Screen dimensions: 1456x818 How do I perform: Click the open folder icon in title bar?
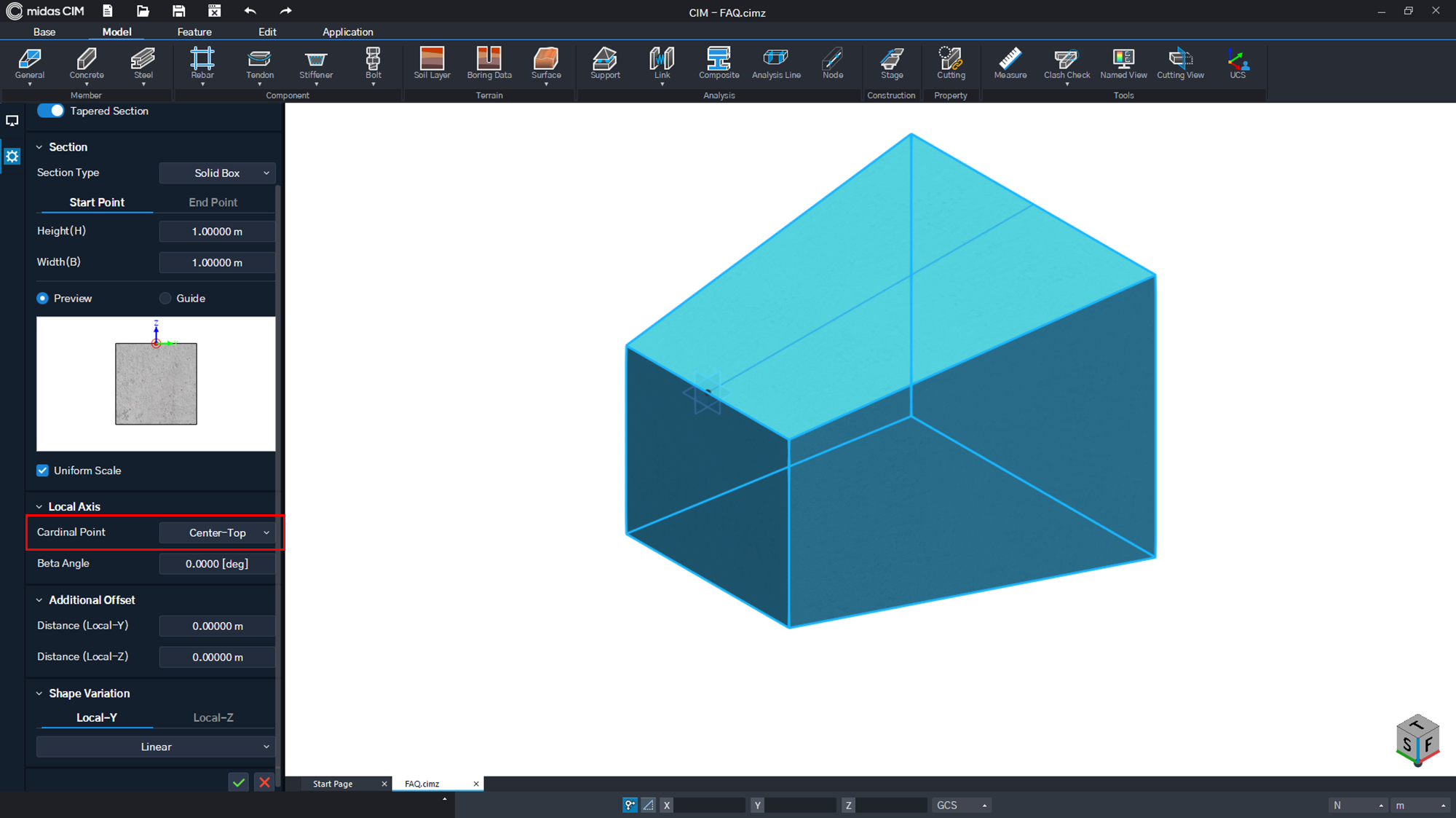pos(143,11)
